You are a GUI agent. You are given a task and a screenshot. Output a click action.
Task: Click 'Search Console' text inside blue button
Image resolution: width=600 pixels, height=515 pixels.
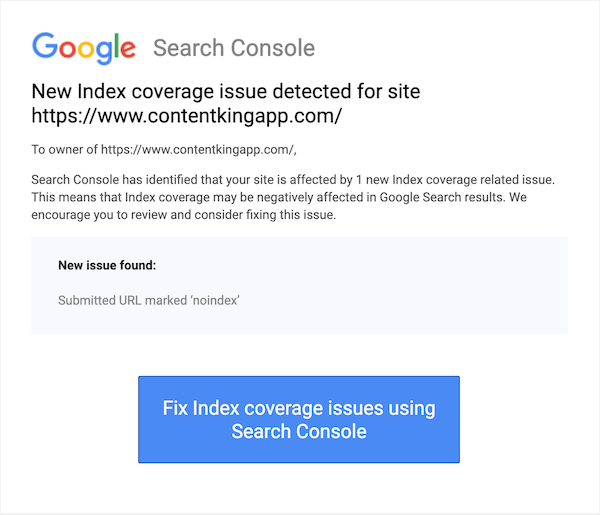pos(299,432)
